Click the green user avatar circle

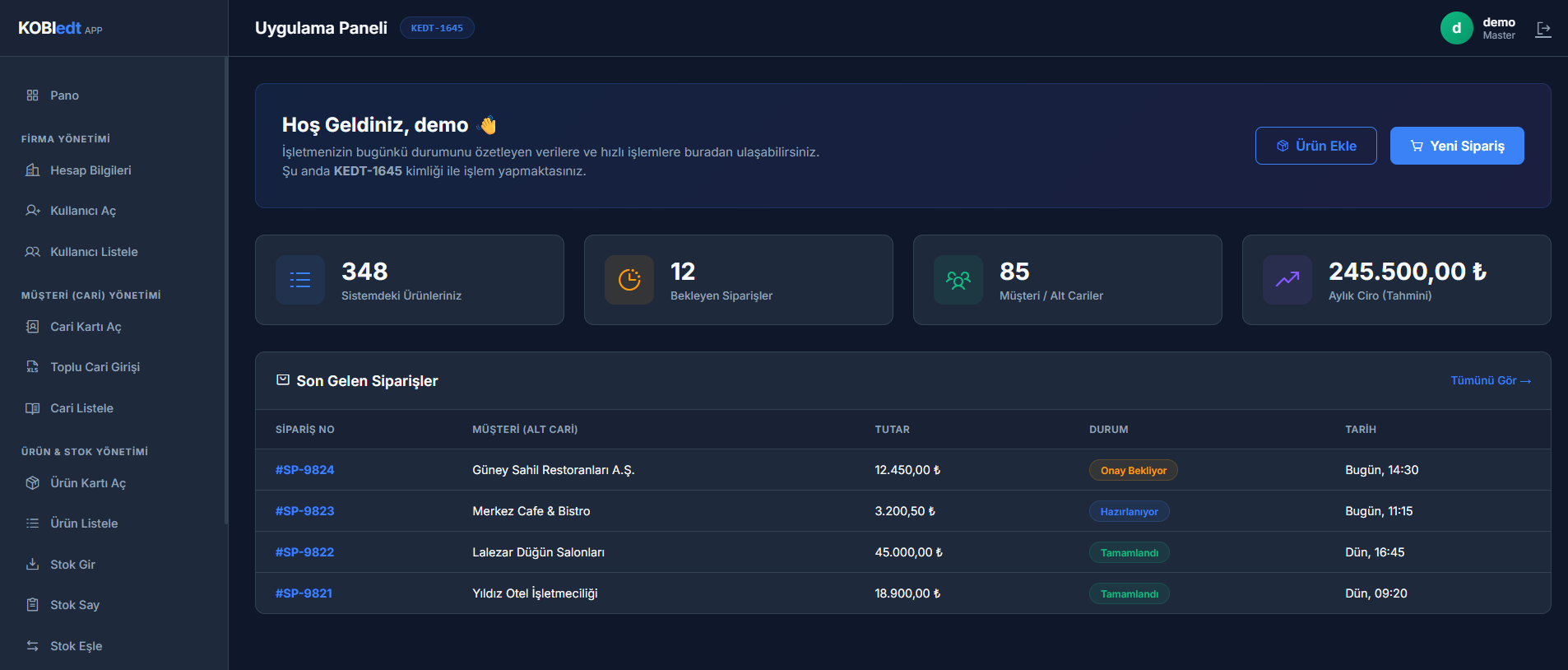pos(1456,28)
